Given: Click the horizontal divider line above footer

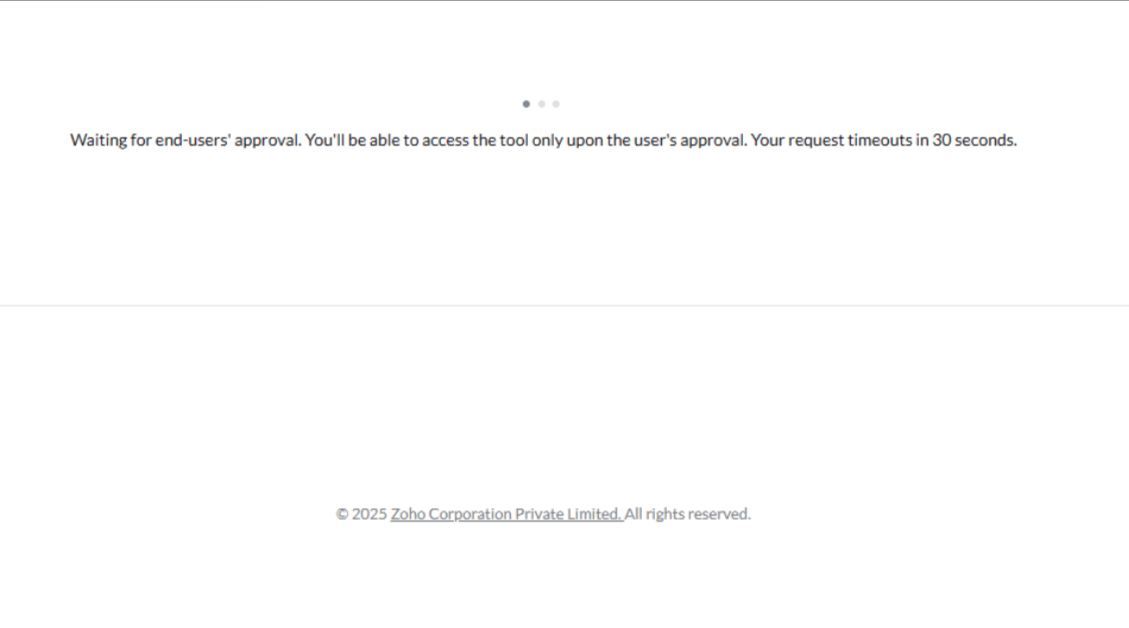Looking at the screenshot, I should (564, 305).
